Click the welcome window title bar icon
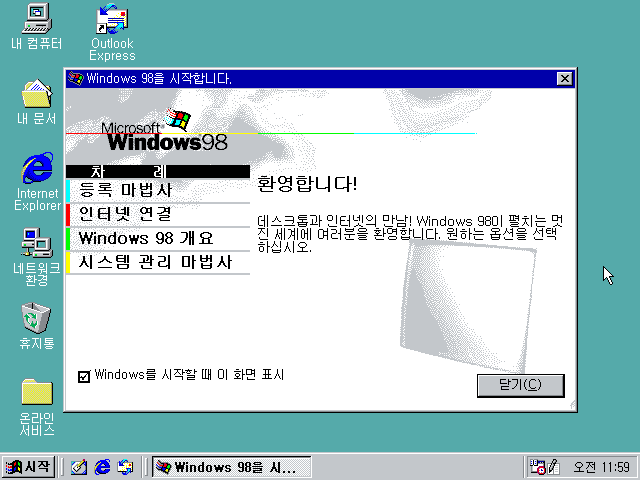This screenshot has width=640, height=480. pyautogui.click(x=76, y=78)
